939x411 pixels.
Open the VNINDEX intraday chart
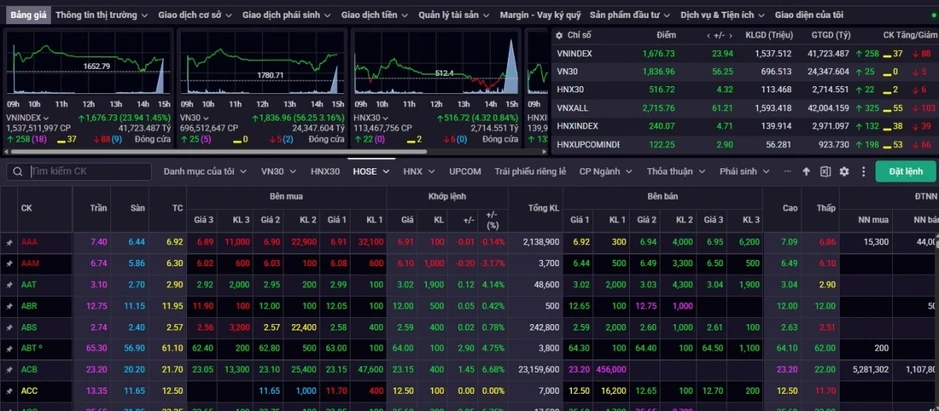pyautogui.click(x=89, y=63)
